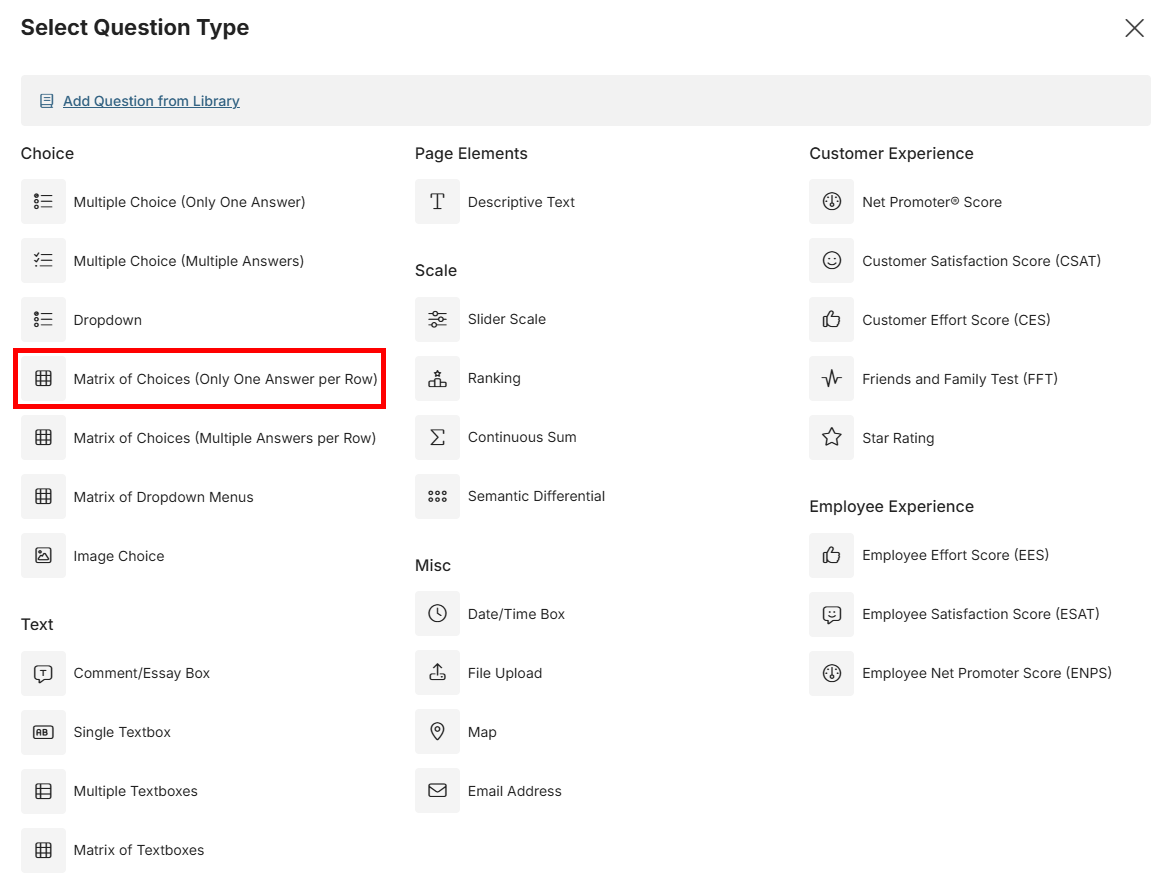Click the Multiple Choice (Multiple Answers) checklist icon
Image resolution: width=1156 pixels, height=896 pixels.
click(43, 260)
